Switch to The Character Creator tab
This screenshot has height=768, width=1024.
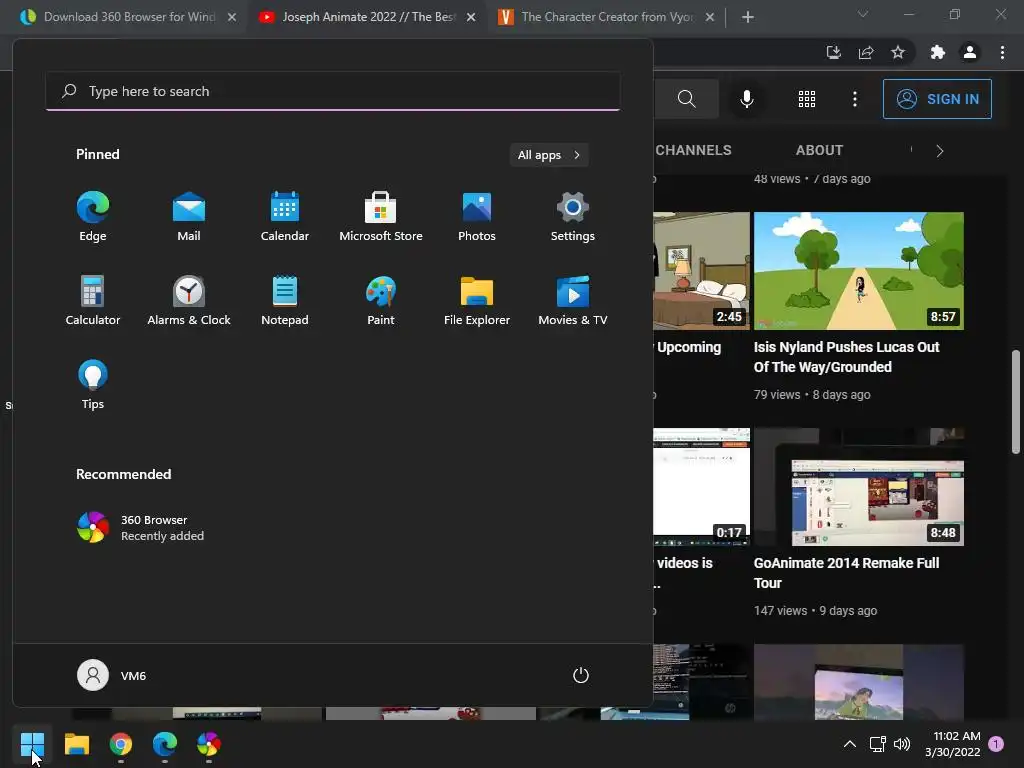[x=607, y=17]
